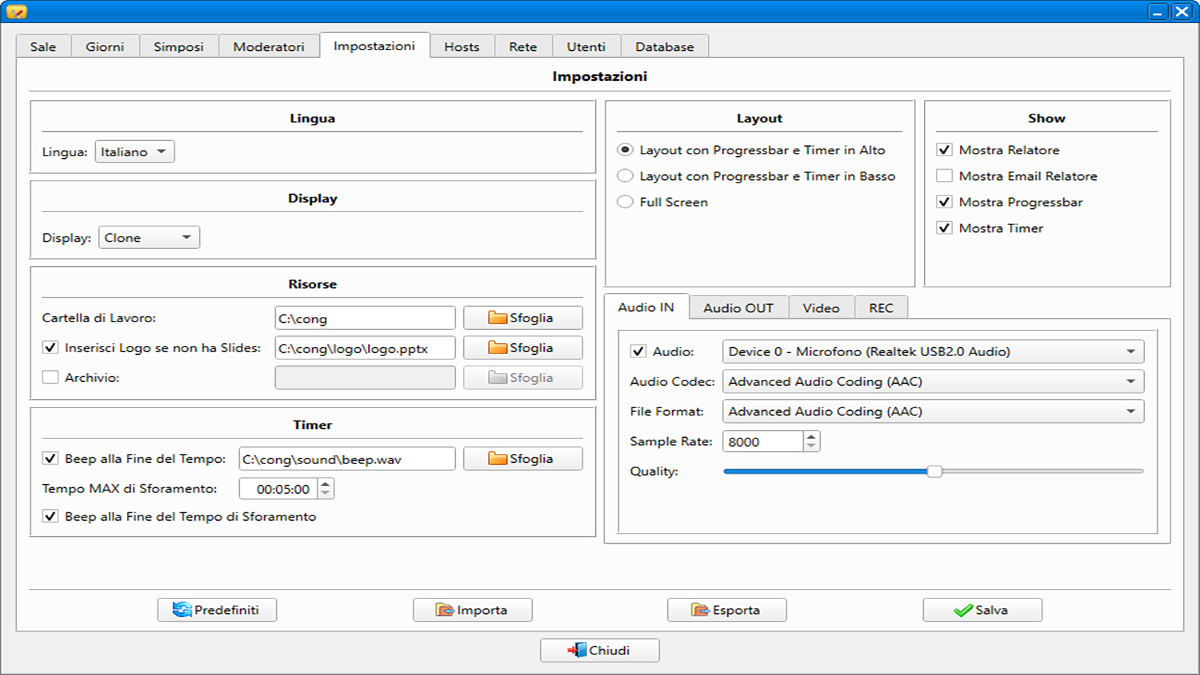Click Sfoglia for the logo slides path

point(523,348)
